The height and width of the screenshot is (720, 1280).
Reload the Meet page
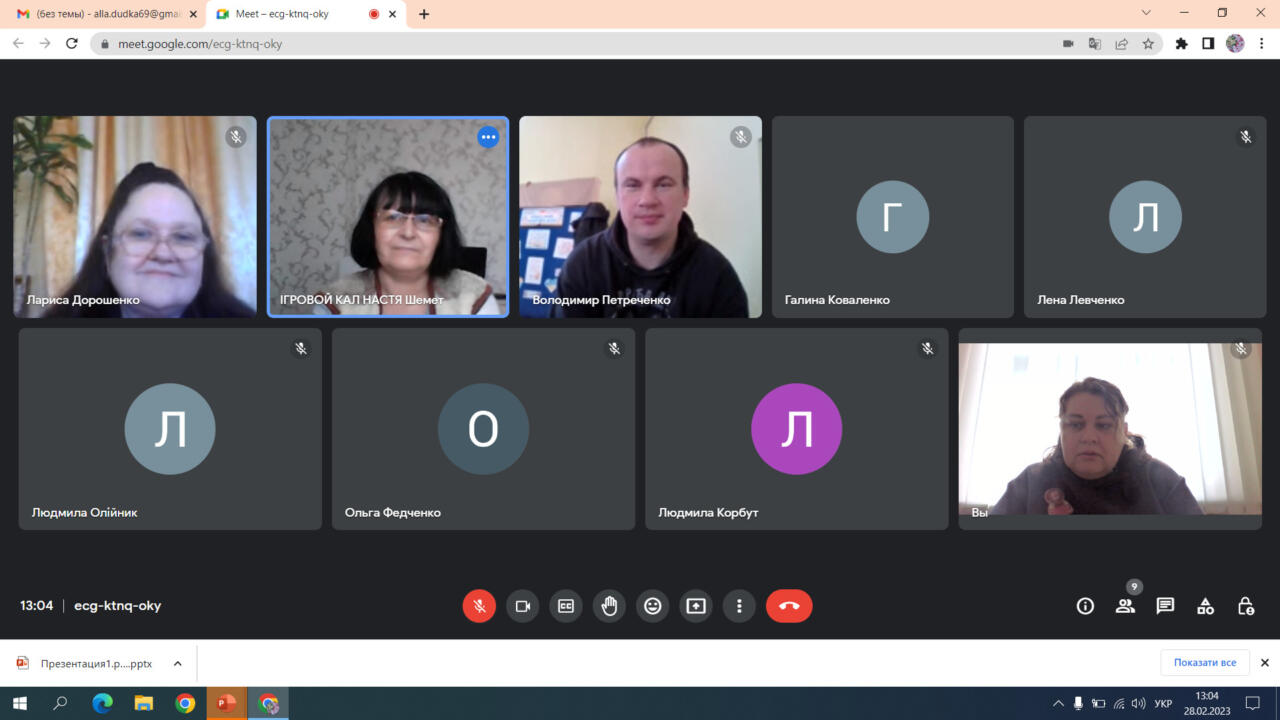pos(72,44)
